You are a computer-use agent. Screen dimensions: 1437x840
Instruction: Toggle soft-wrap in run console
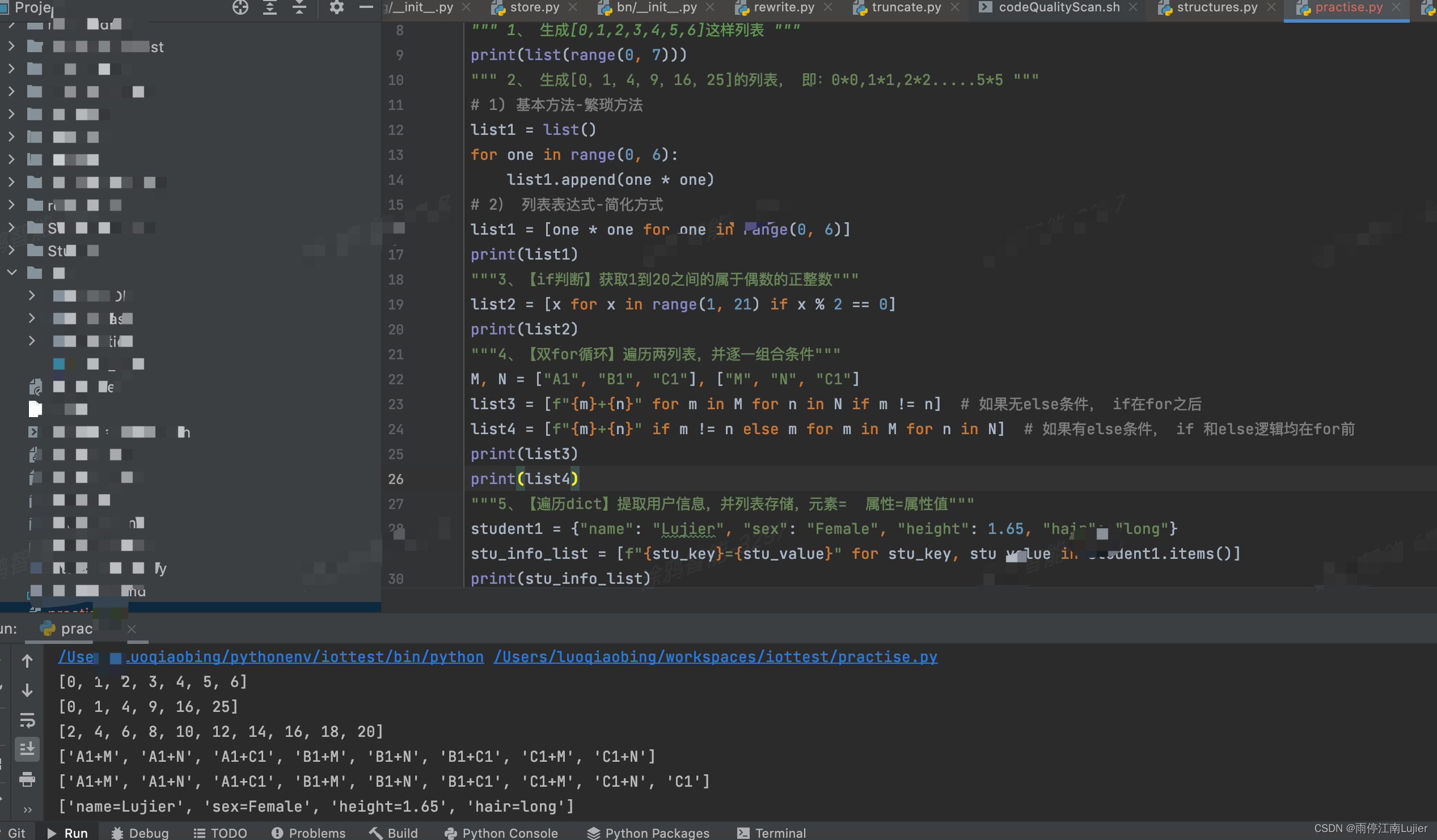[x=27, y=720]
